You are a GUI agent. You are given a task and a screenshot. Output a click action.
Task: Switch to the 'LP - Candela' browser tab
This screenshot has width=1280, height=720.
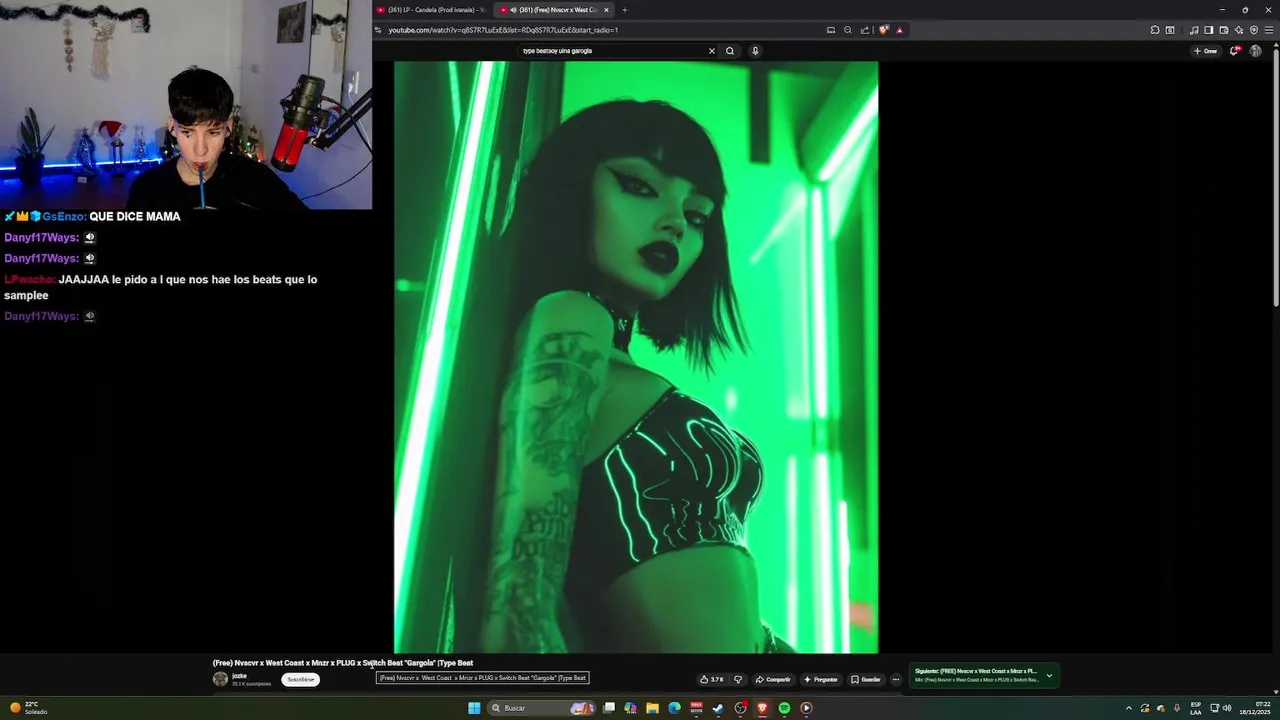point(432,10)
